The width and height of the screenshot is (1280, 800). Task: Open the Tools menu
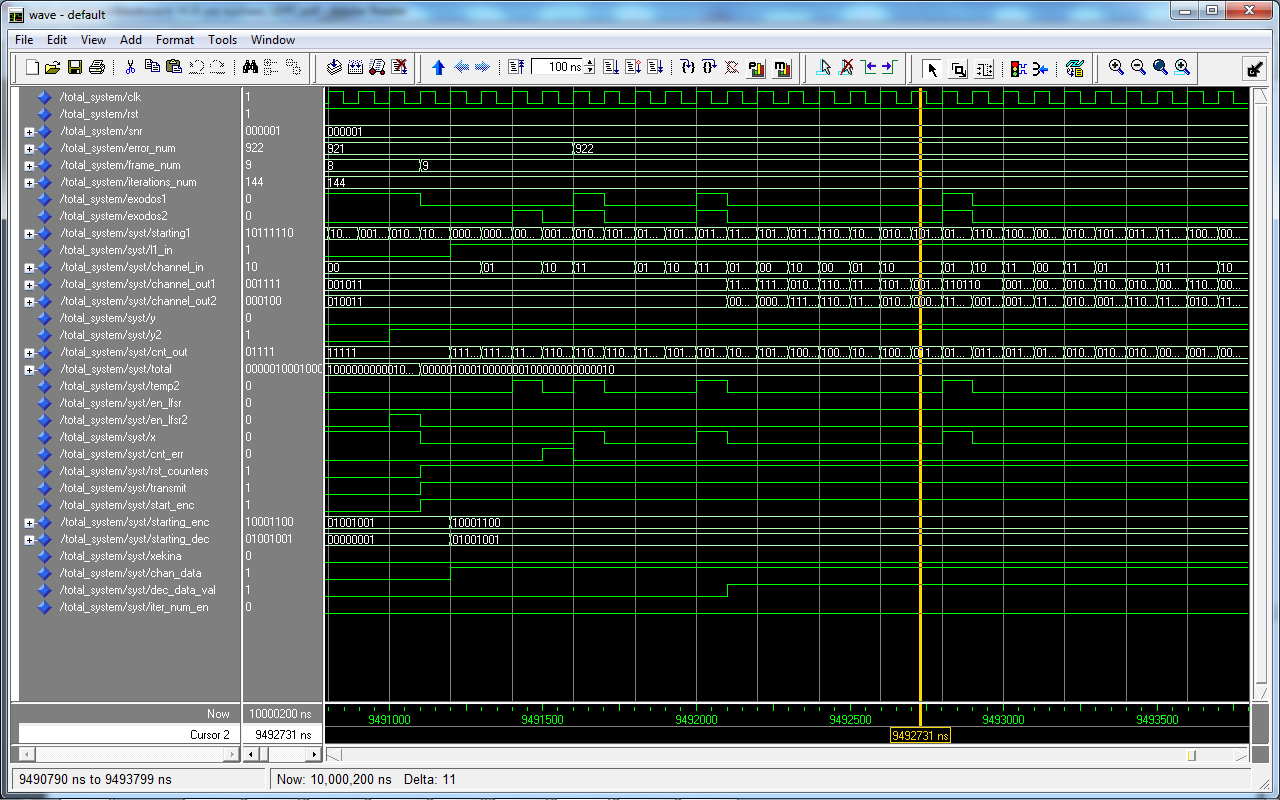(x=223, y=40)
